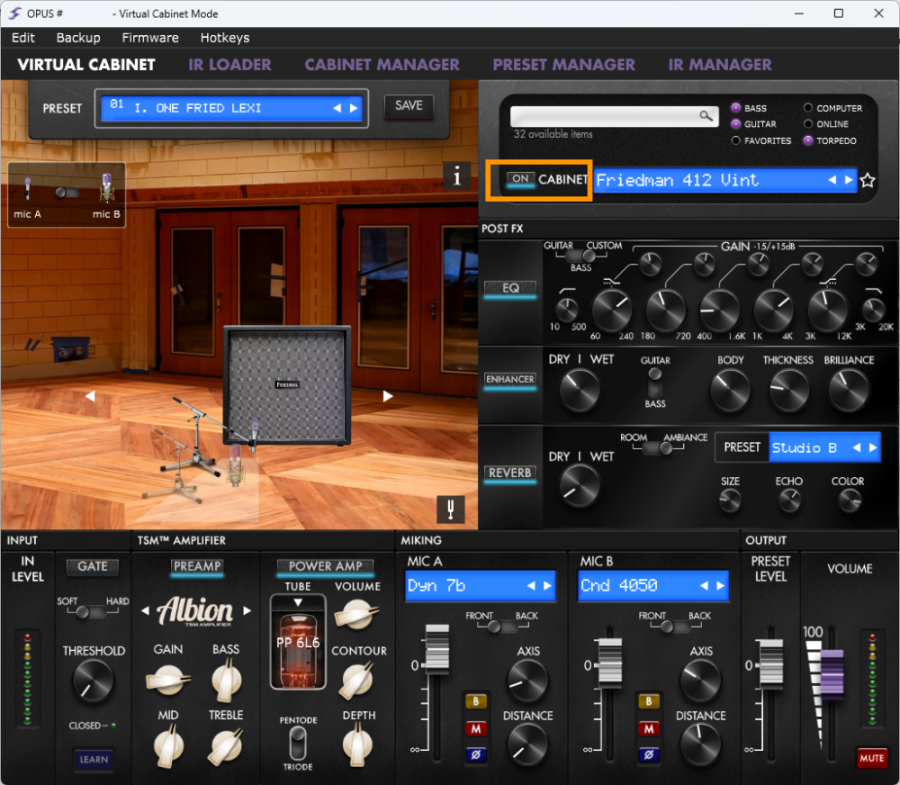This screenshot has width=900, height=785.
Task: Toggle the GUITAR filter radio
Action: [735, 124]
